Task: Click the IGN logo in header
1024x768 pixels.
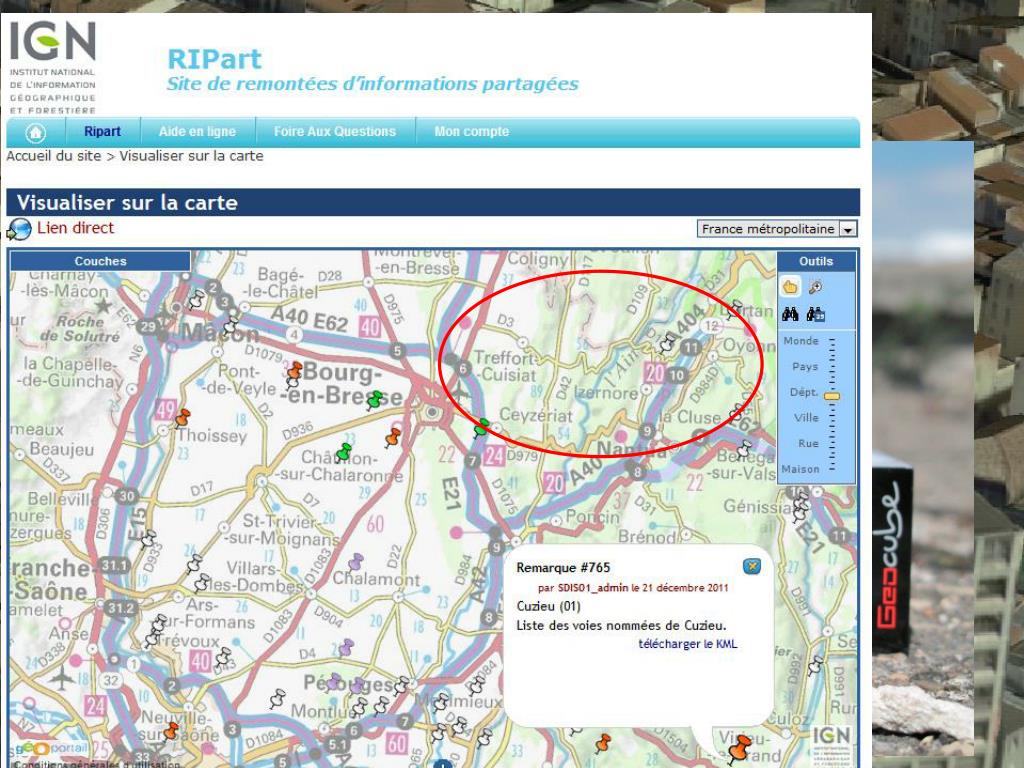Action: point(53,67)
